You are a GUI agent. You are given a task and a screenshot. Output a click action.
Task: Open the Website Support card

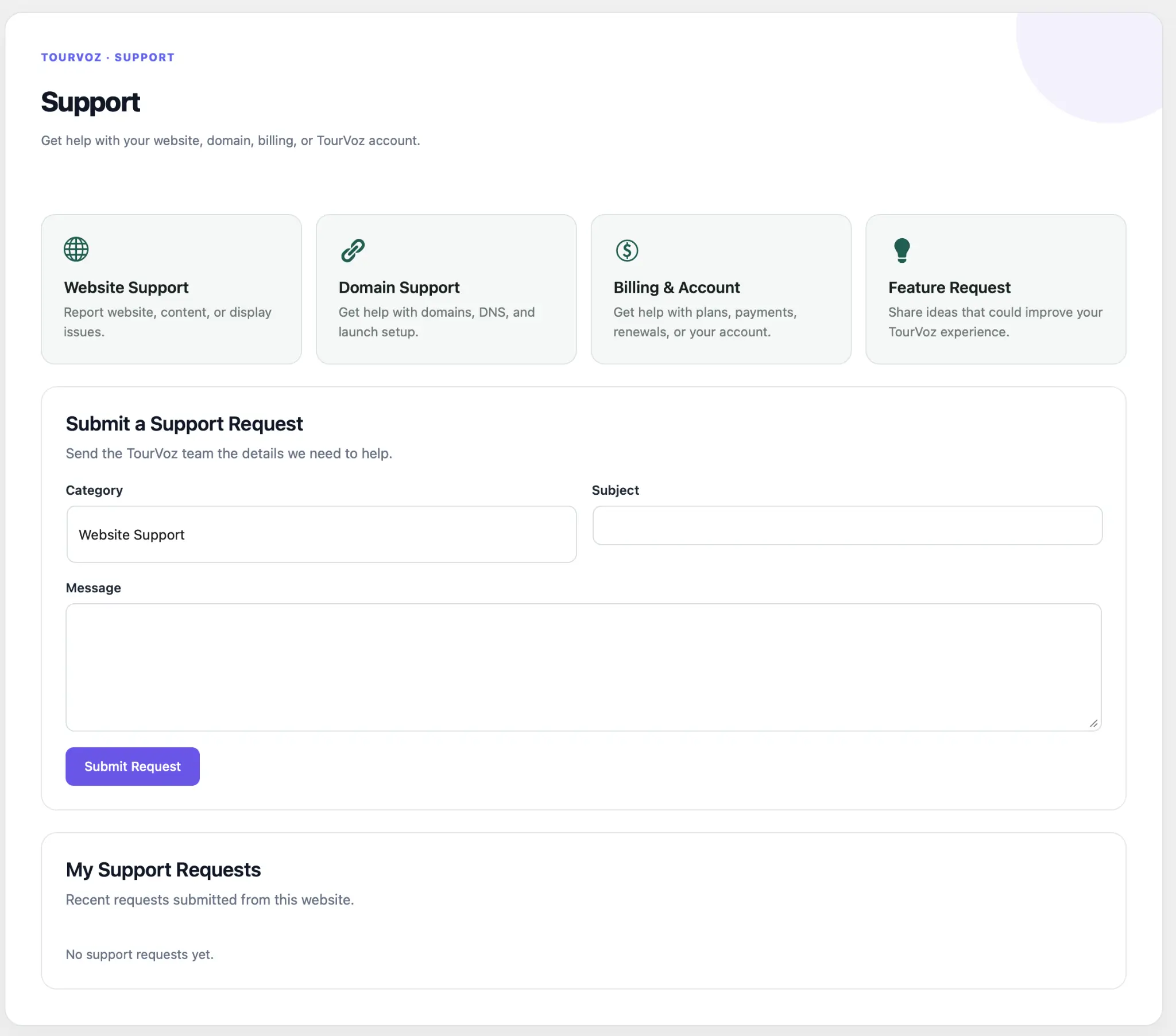172,289
